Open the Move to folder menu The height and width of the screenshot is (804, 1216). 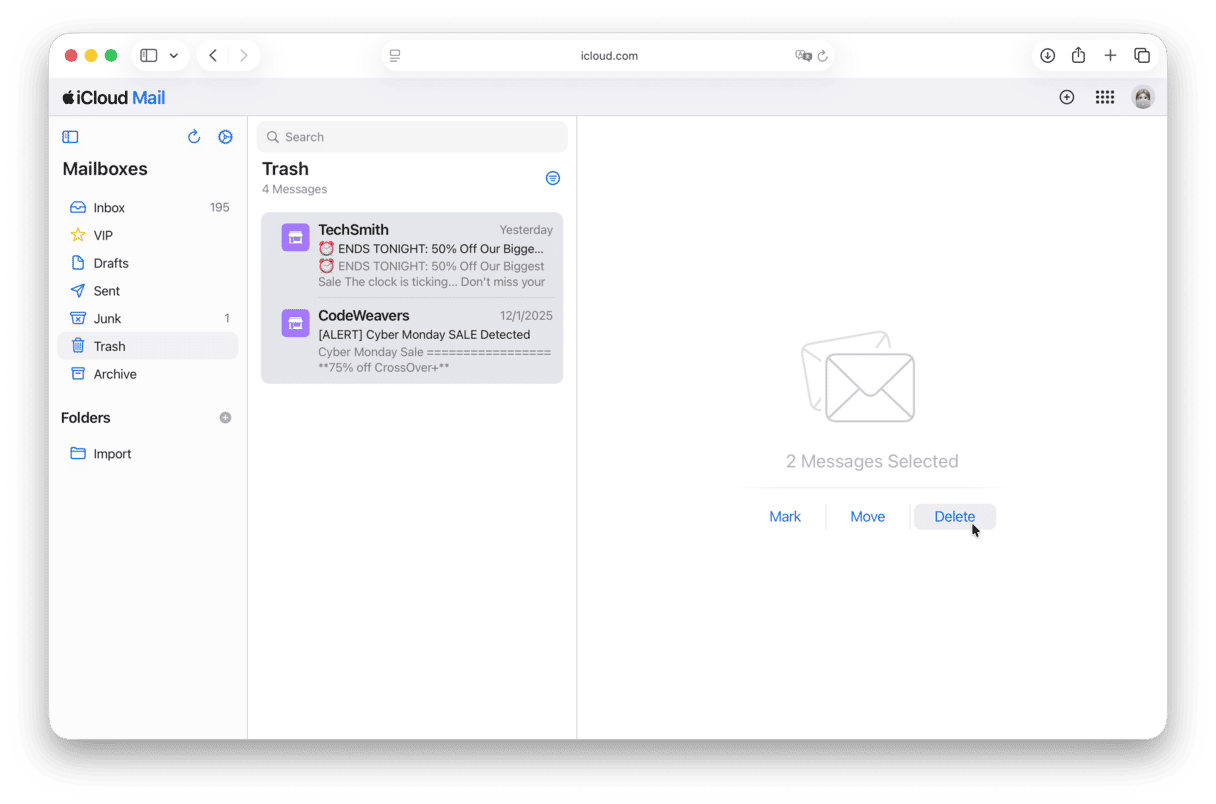point(867,517)
